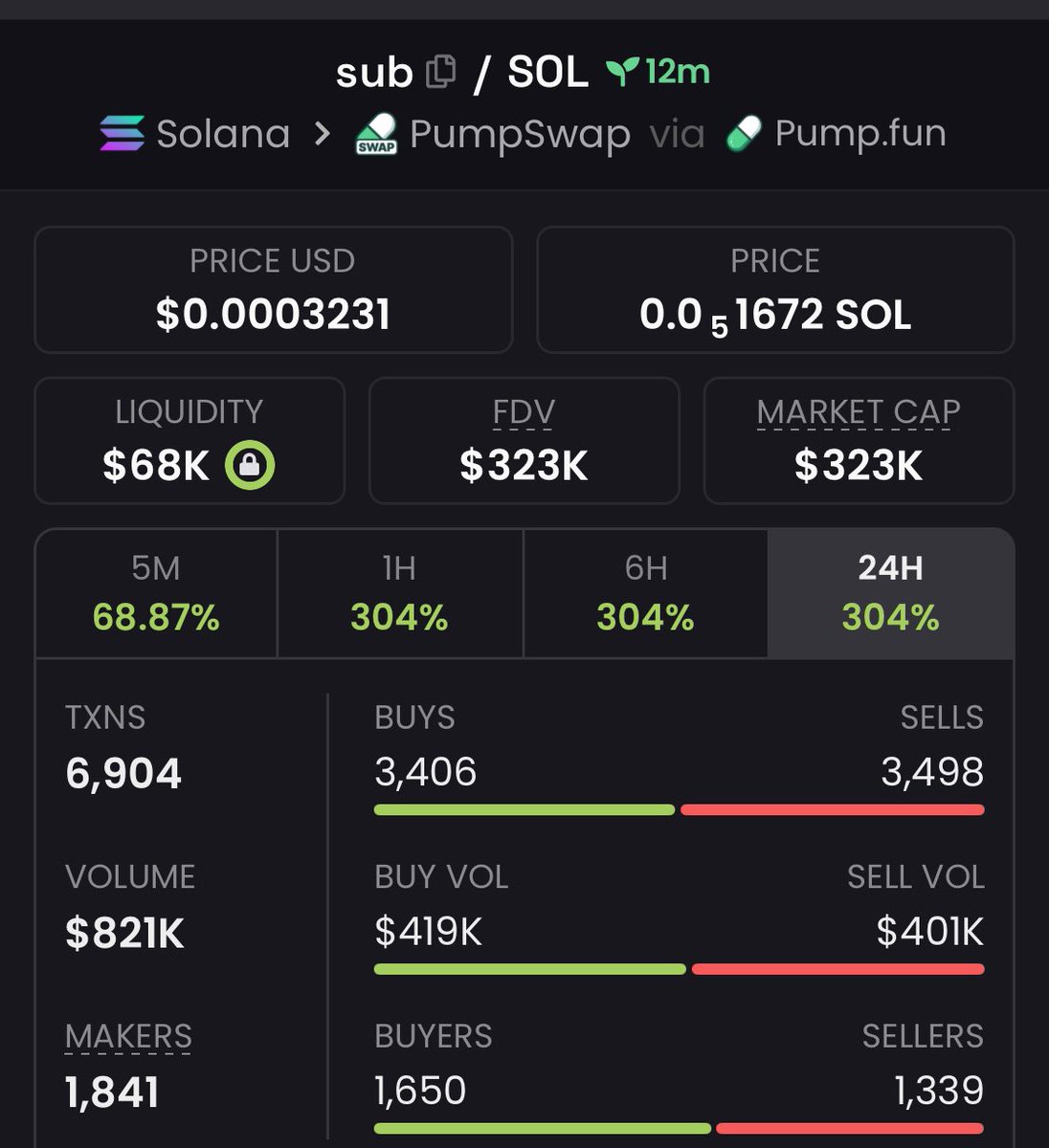The width and height of the screenshot is (1049, 1148).
Task: Click the PRICE USD value box
Action: (274, 290)
